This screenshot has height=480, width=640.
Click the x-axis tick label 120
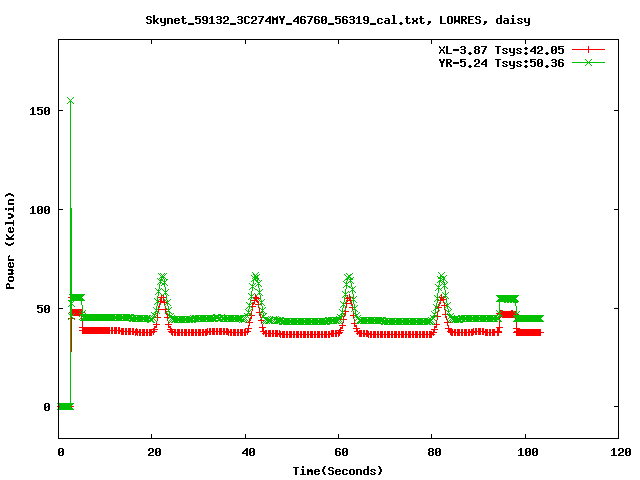point(621,452)
